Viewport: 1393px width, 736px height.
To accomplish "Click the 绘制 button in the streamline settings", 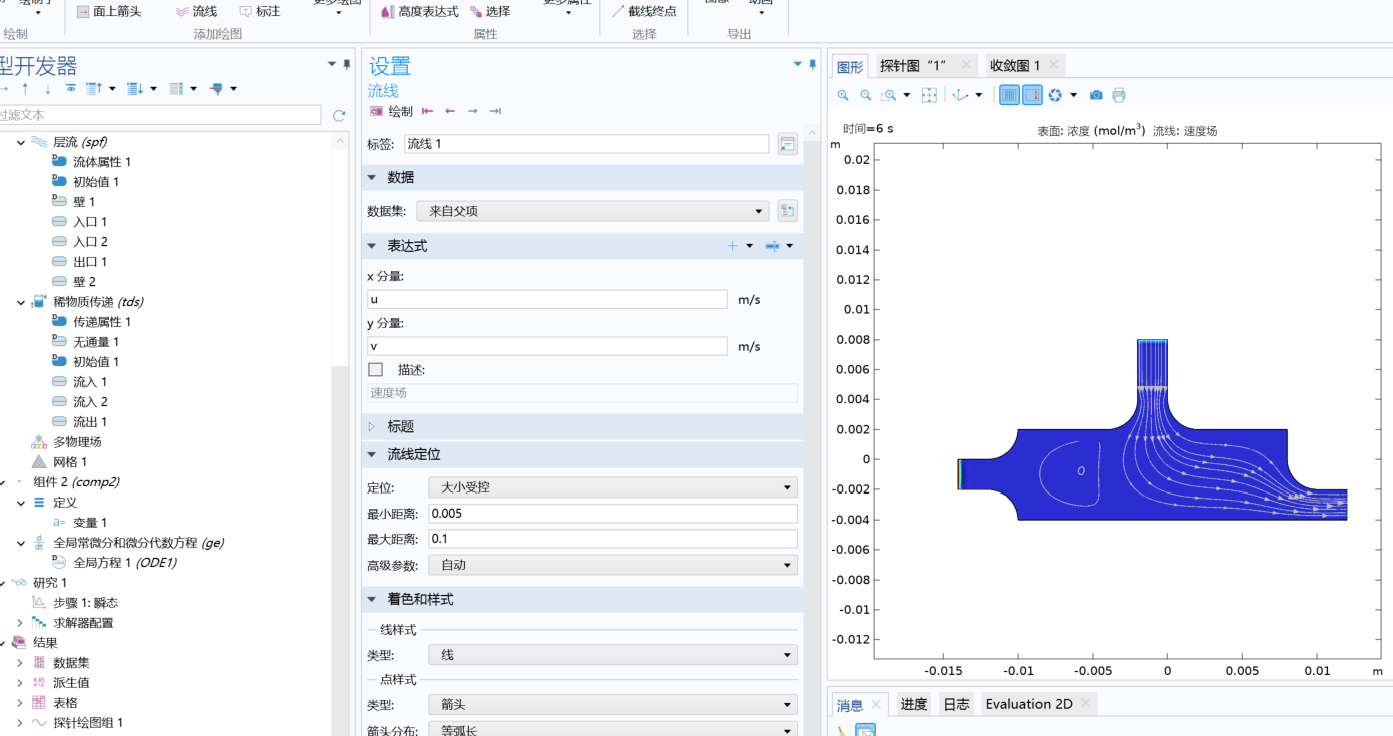I will (397, 111).
